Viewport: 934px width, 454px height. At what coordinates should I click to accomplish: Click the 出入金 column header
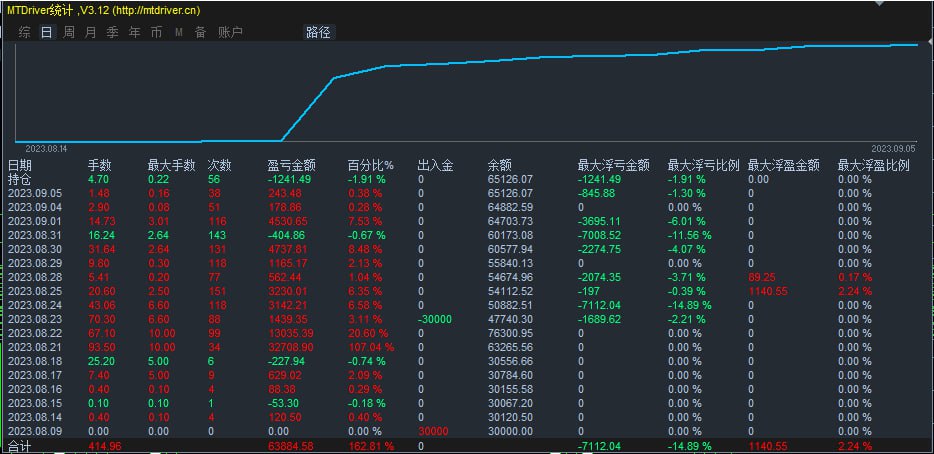point(435,166)
